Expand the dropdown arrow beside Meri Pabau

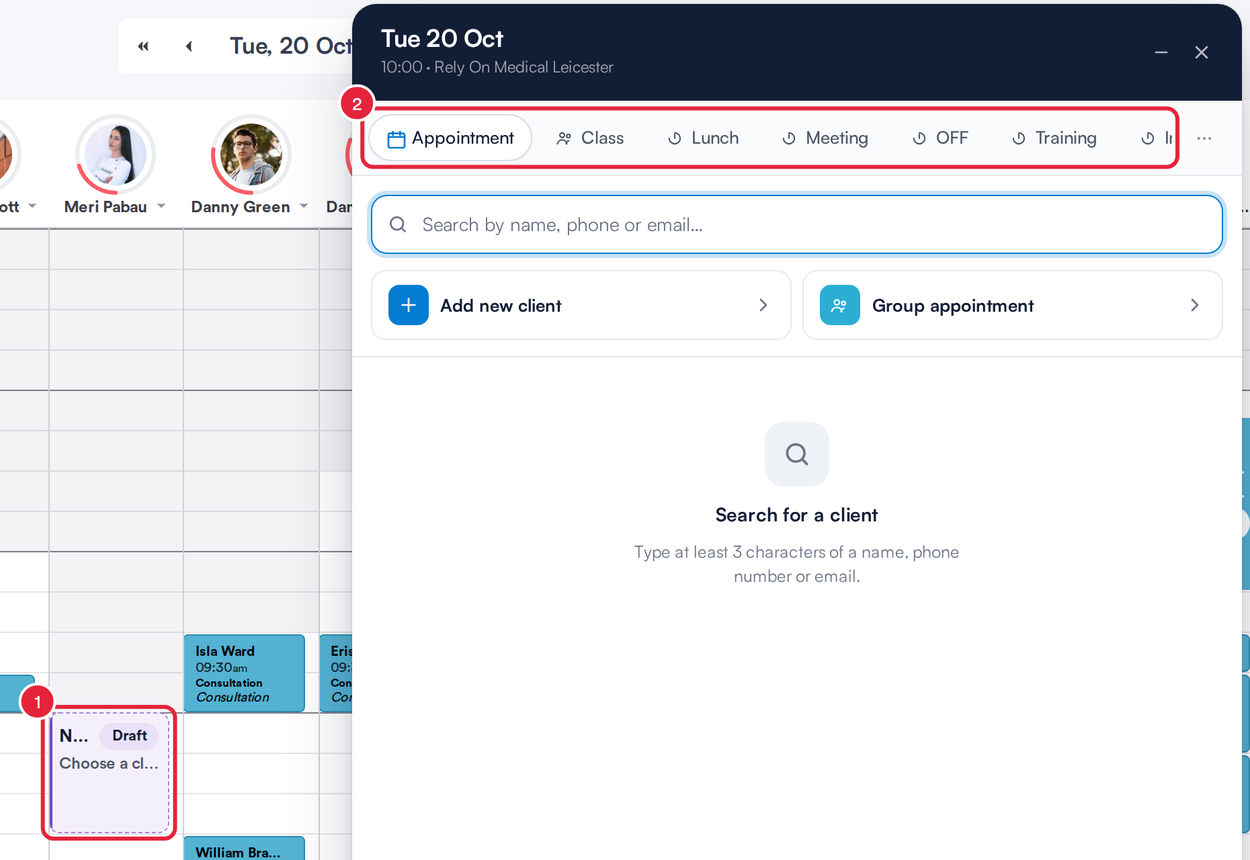(x=161, y=207)
